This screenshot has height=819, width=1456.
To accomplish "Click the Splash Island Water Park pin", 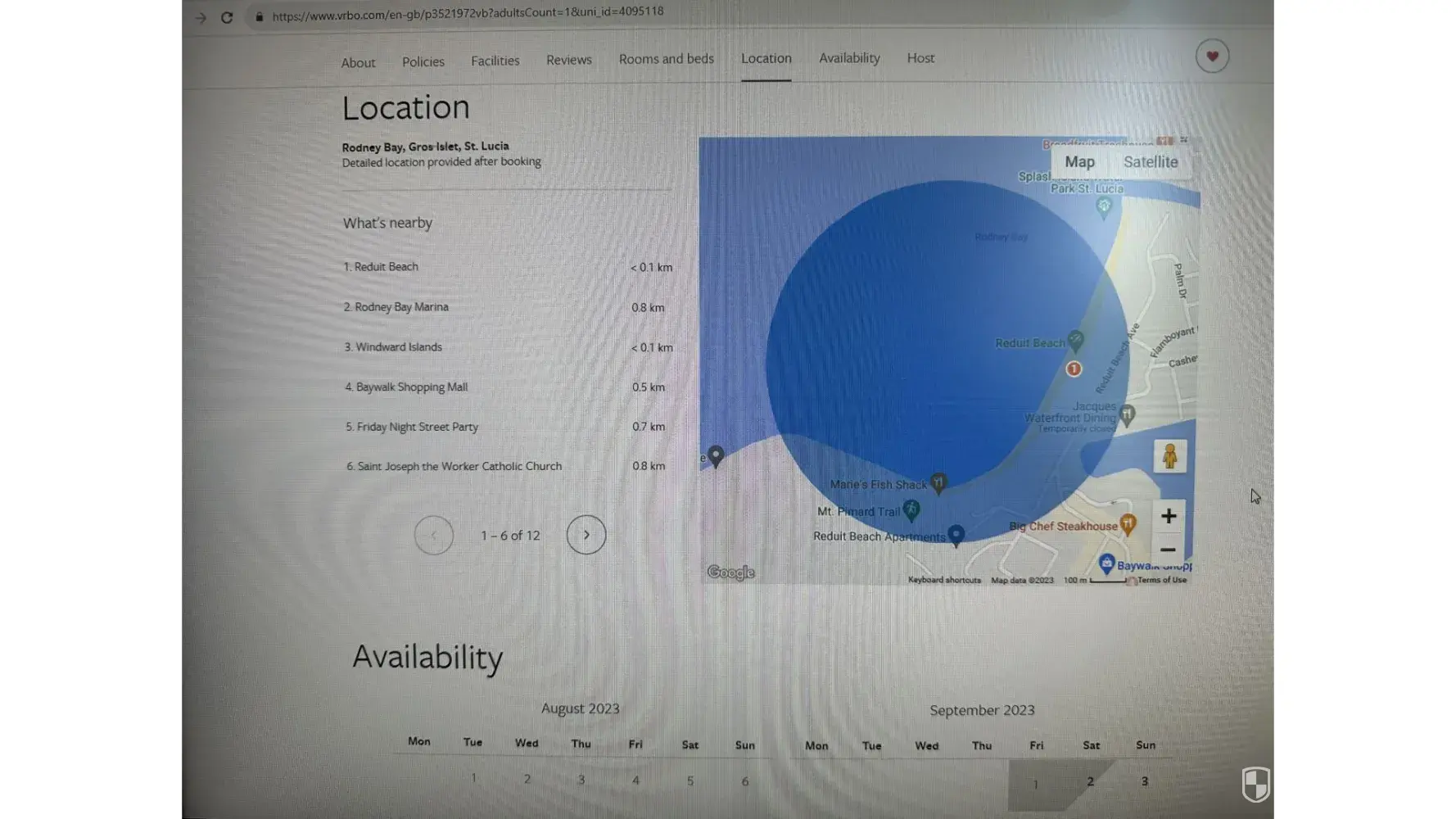I will 1104,207.
